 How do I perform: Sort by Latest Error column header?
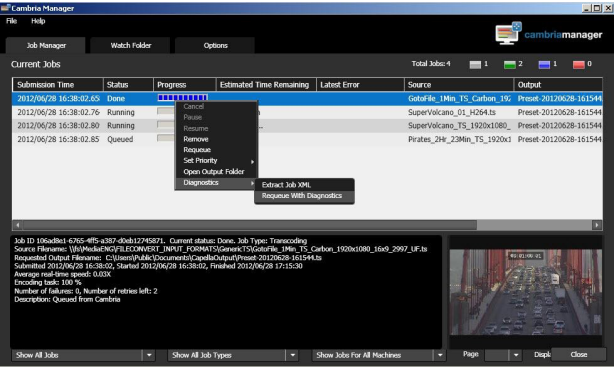tap(360, 85)
